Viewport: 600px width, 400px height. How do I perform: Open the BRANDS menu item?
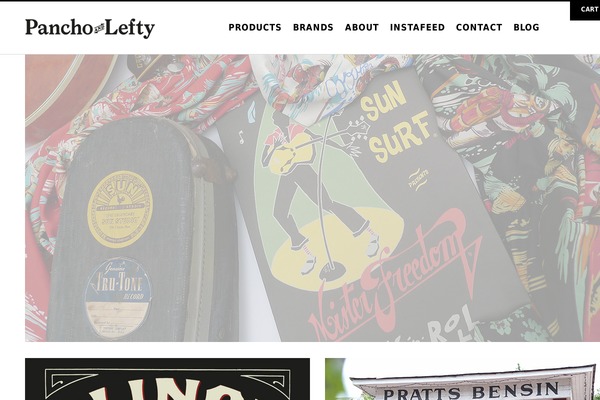(x=313, y=28)
